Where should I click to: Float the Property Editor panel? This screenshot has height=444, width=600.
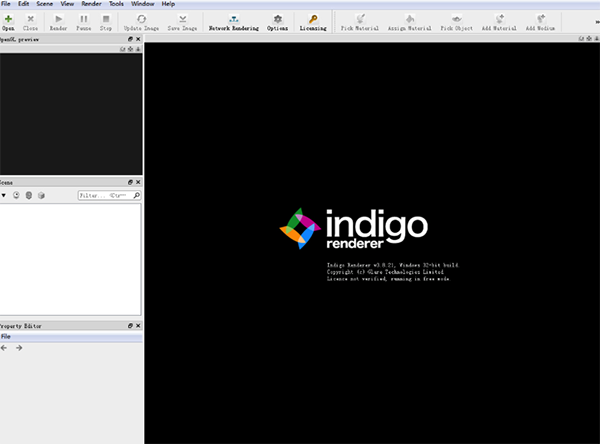click(130, 326)
